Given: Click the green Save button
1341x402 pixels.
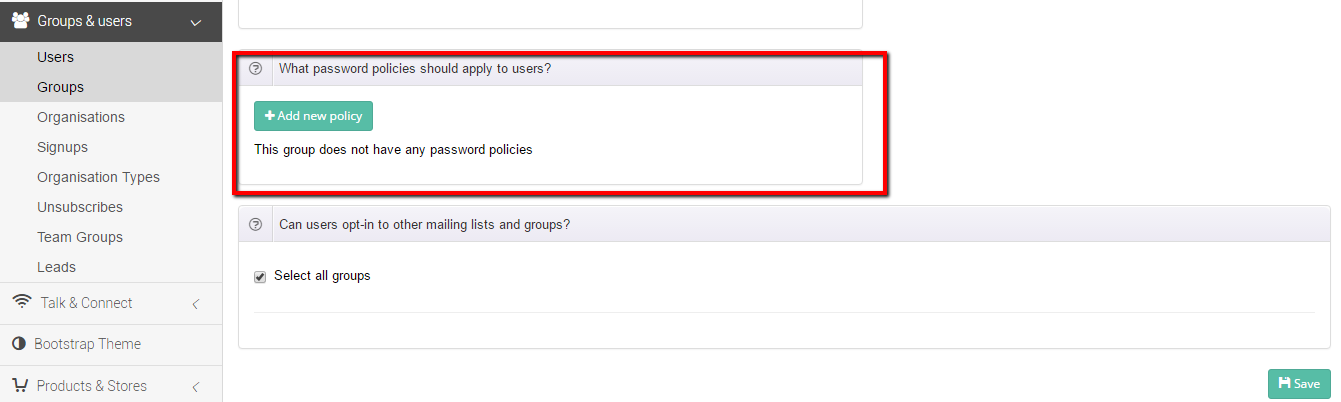Looking at the screenshot, I should pos(1299,384).
